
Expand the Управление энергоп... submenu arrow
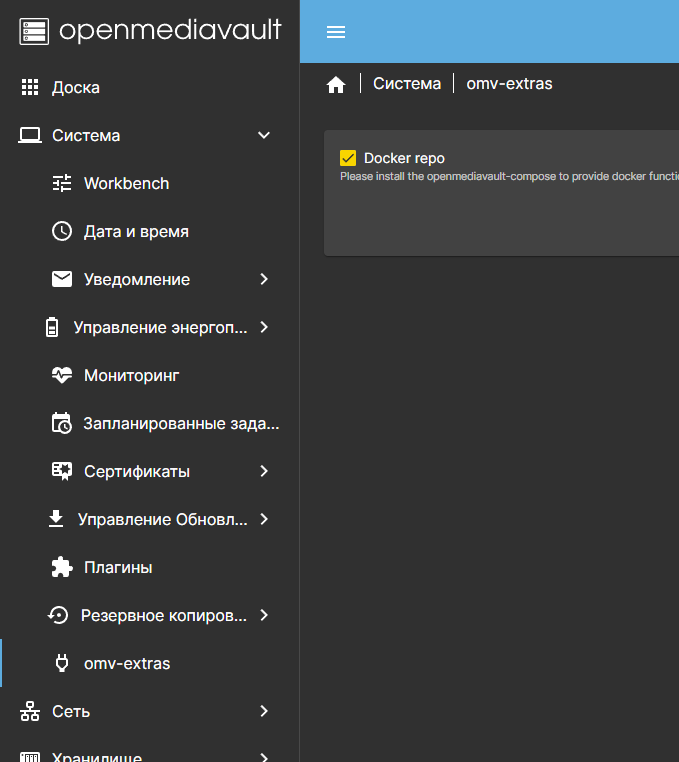point(264,327)
